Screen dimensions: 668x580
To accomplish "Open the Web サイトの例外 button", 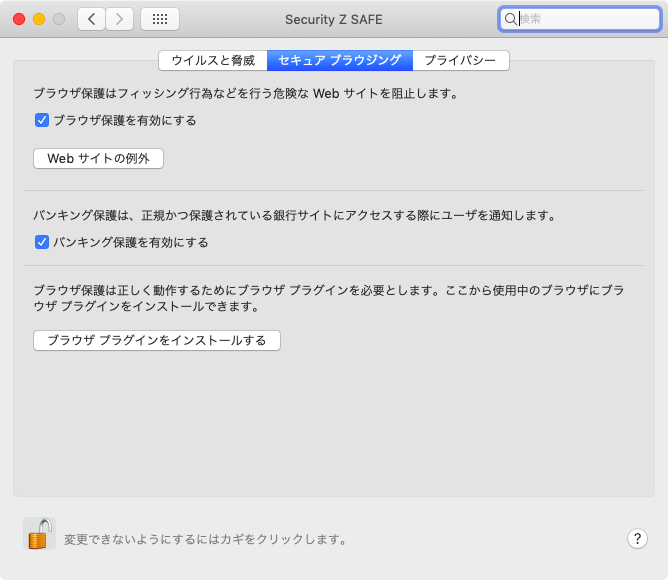I will click(x=98, y=159).
